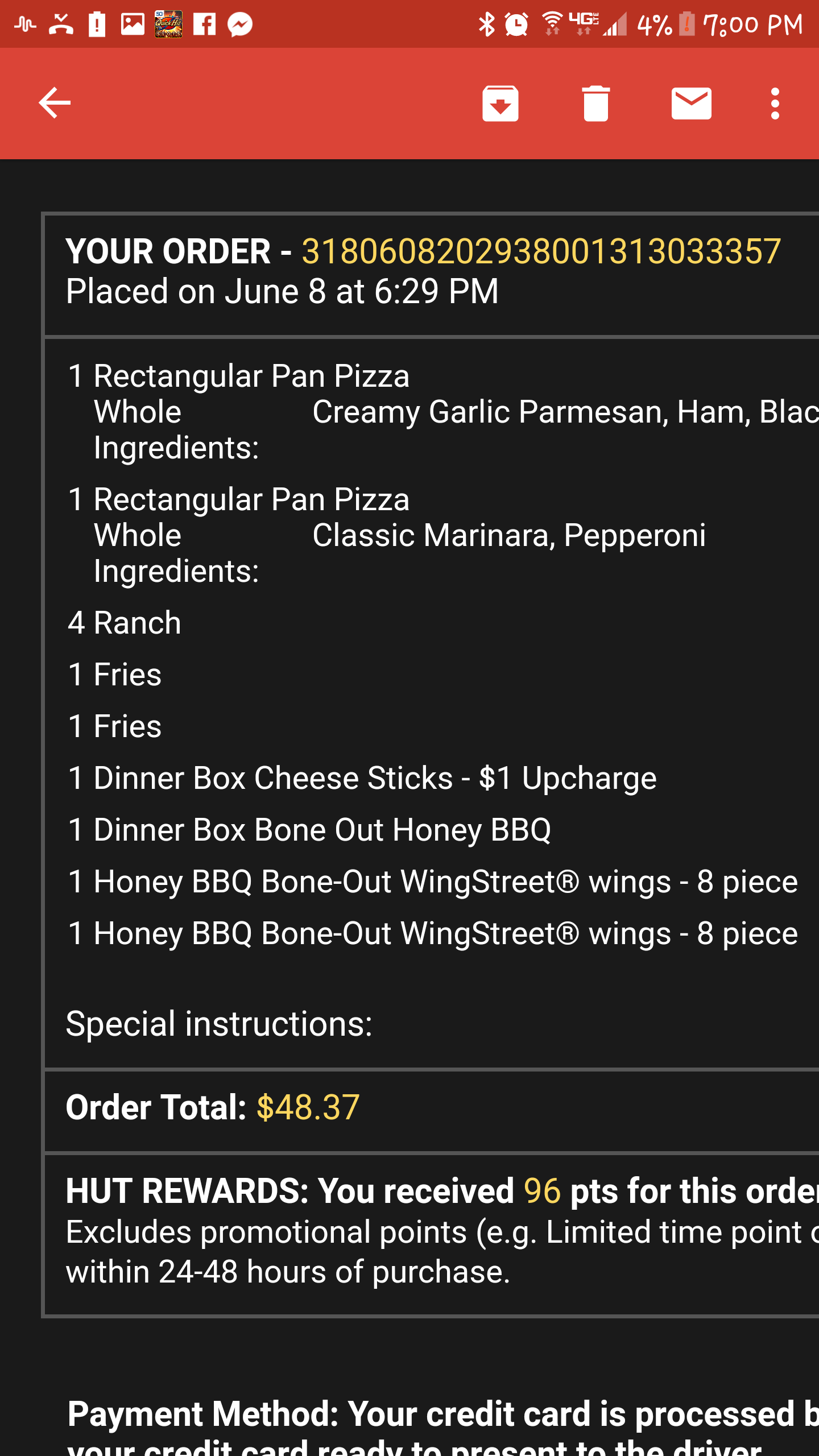Tap the 96 Hut Rewards points
The width and height of the screenshot is (819, 1456).
(542, 1190)
